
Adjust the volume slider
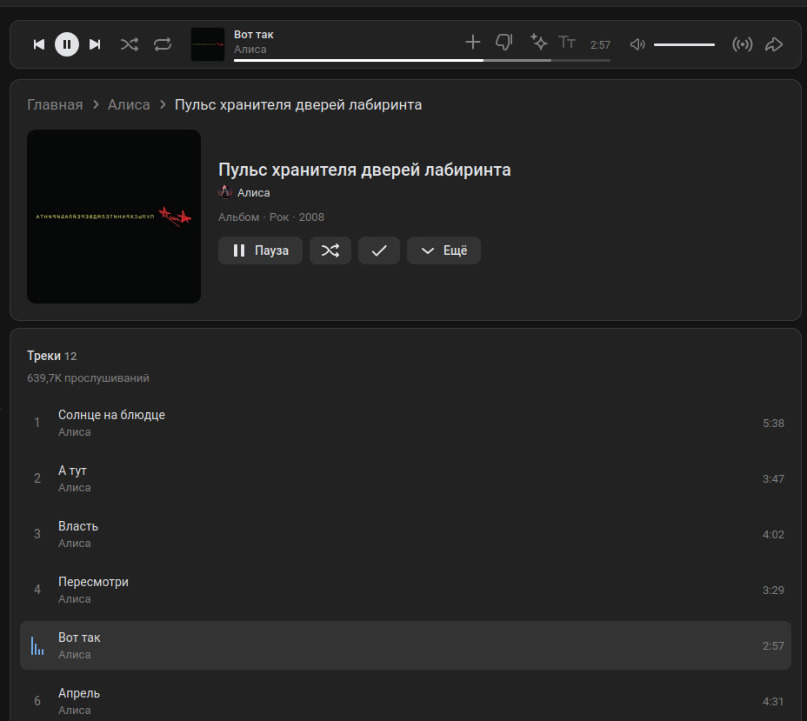coord(684,44)
